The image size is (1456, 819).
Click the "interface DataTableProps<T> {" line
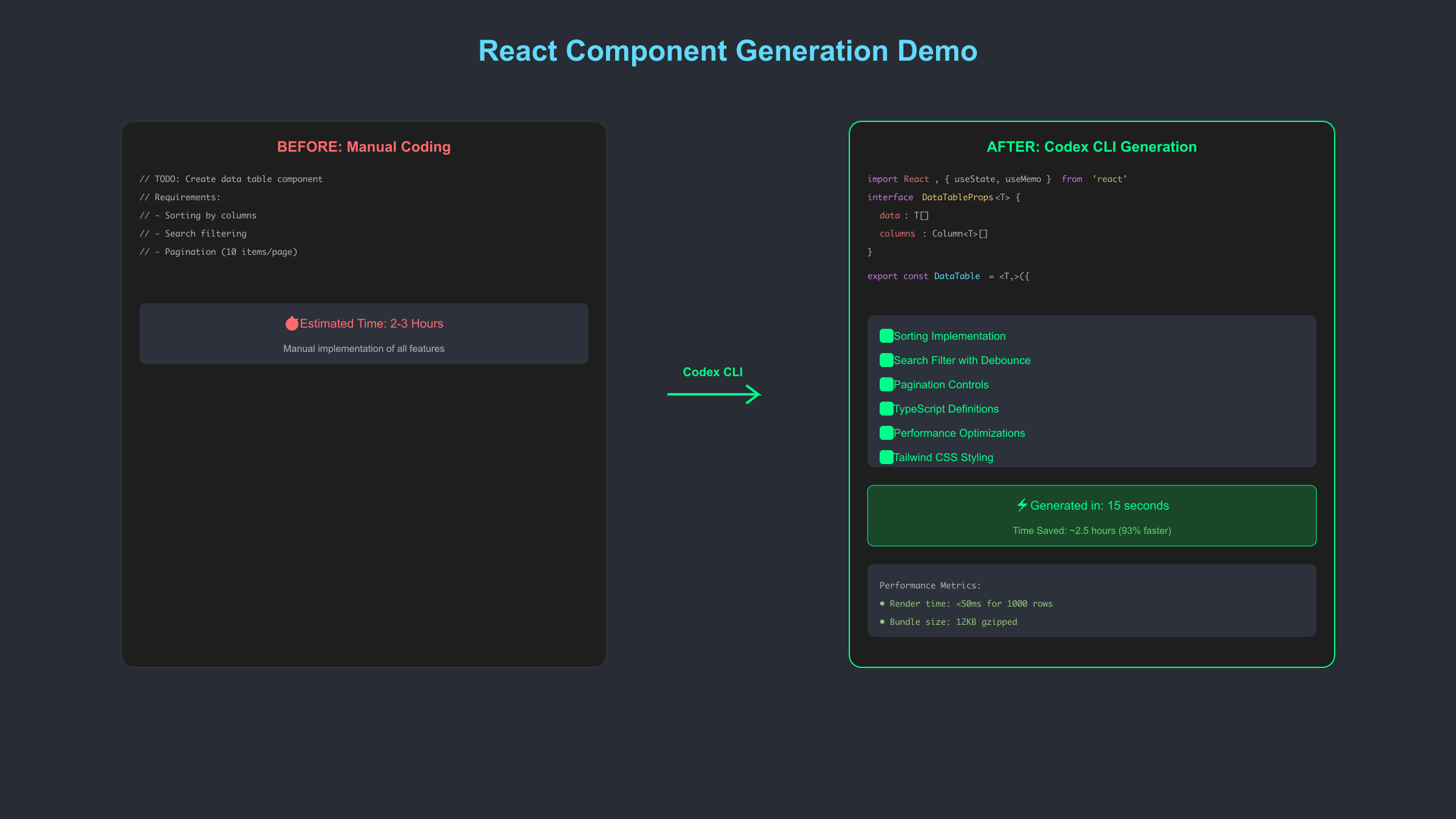[x=944, y=197]
